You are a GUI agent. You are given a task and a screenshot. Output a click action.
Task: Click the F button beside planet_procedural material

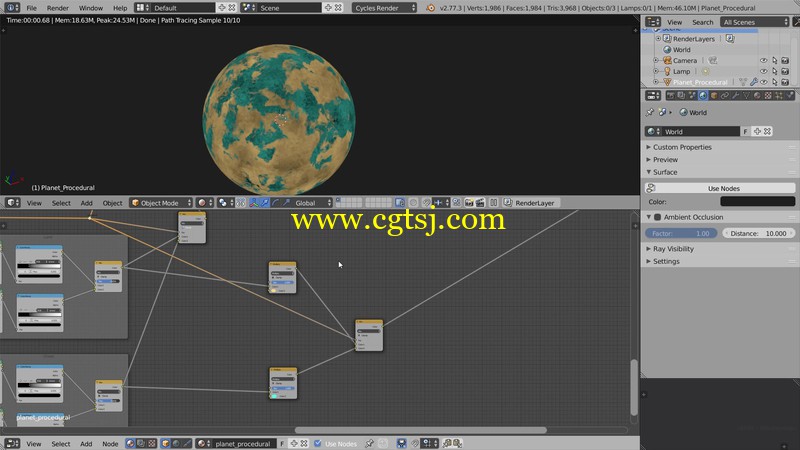click(x=282, y=443)
